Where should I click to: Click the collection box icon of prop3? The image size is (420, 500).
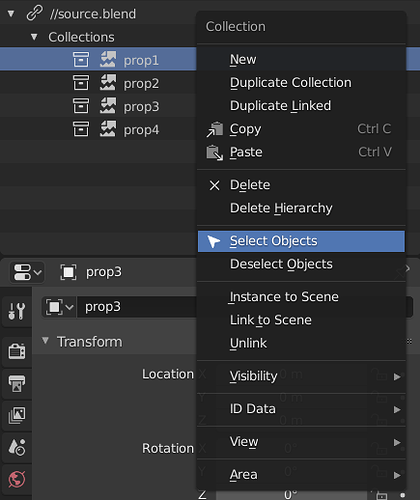tap(81, 106)
